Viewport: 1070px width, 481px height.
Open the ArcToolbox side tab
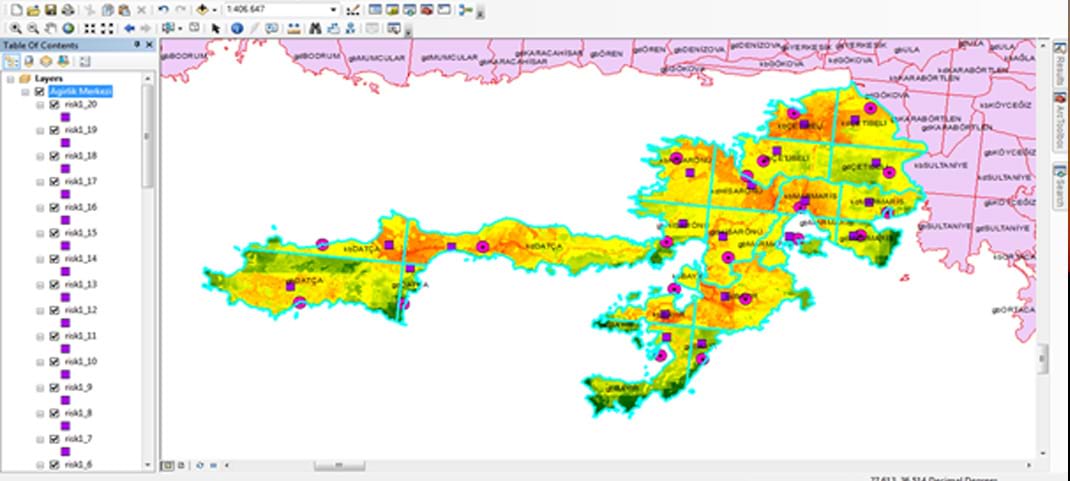pyautogui.click(x=1060, y=123)
